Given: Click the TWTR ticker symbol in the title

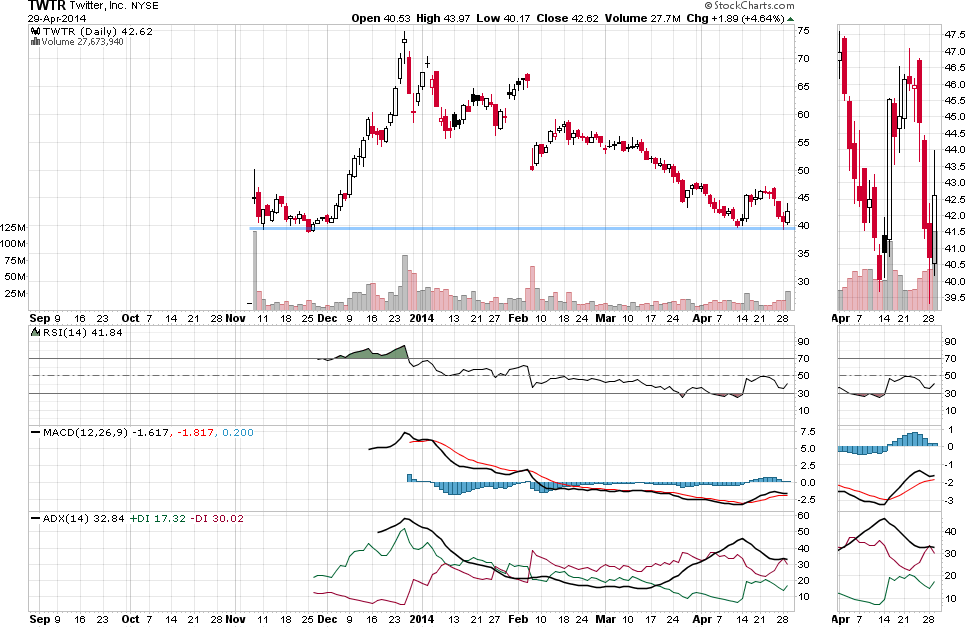Looking at the screenshot, I should coord(46,6).
